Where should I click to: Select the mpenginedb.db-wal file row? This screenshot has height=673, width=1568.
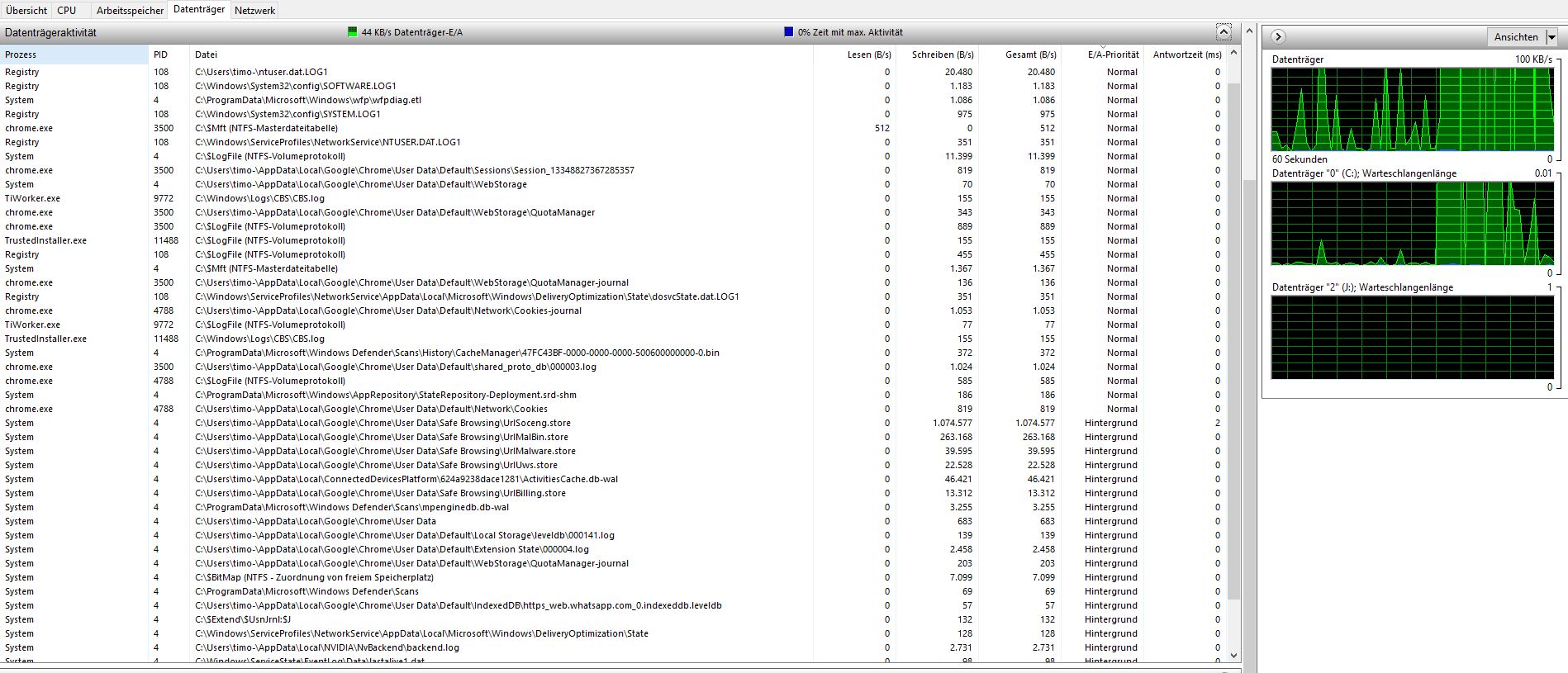coord(613,507)
